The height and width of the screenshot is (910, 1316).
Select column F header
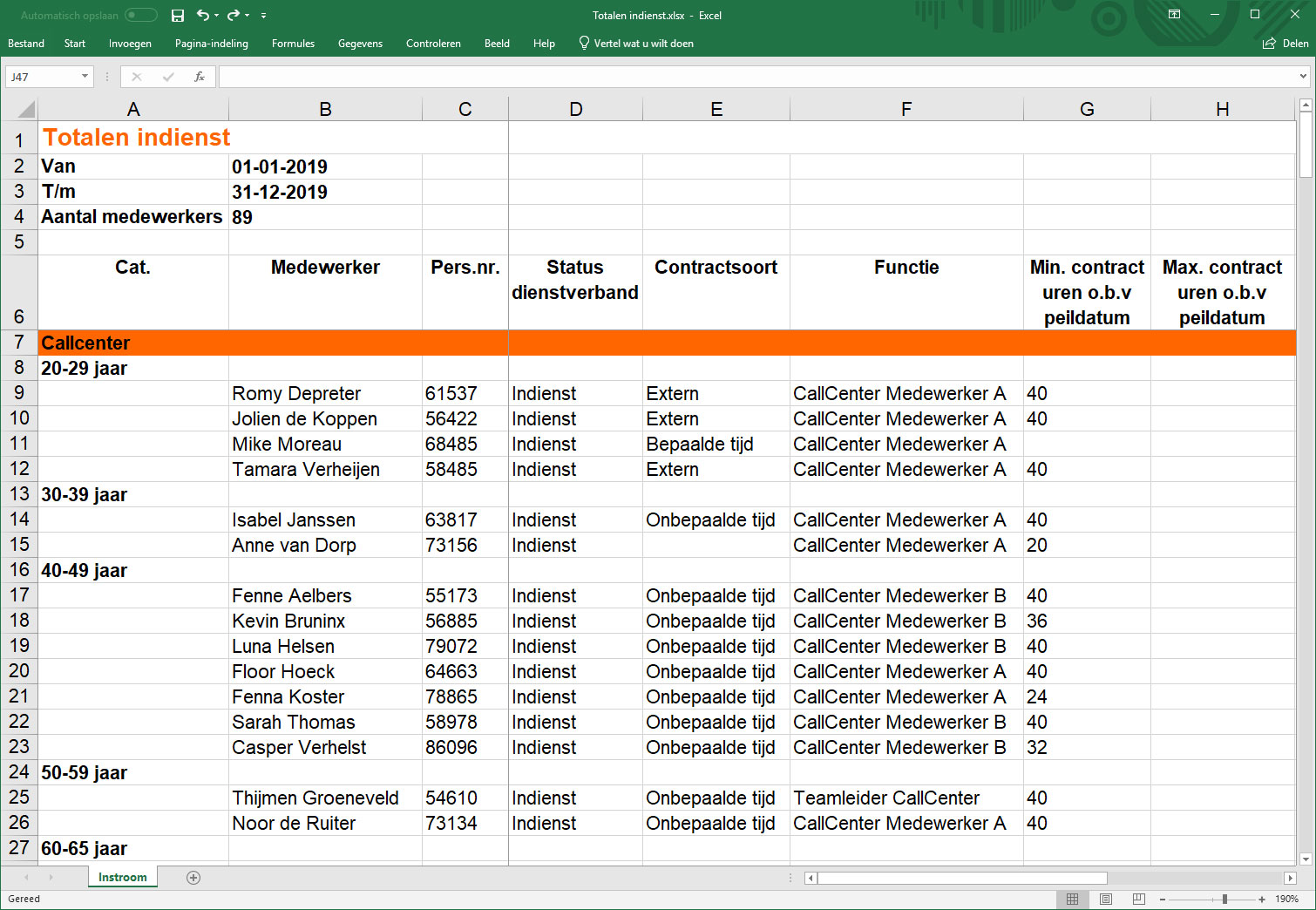pos(906,109)
